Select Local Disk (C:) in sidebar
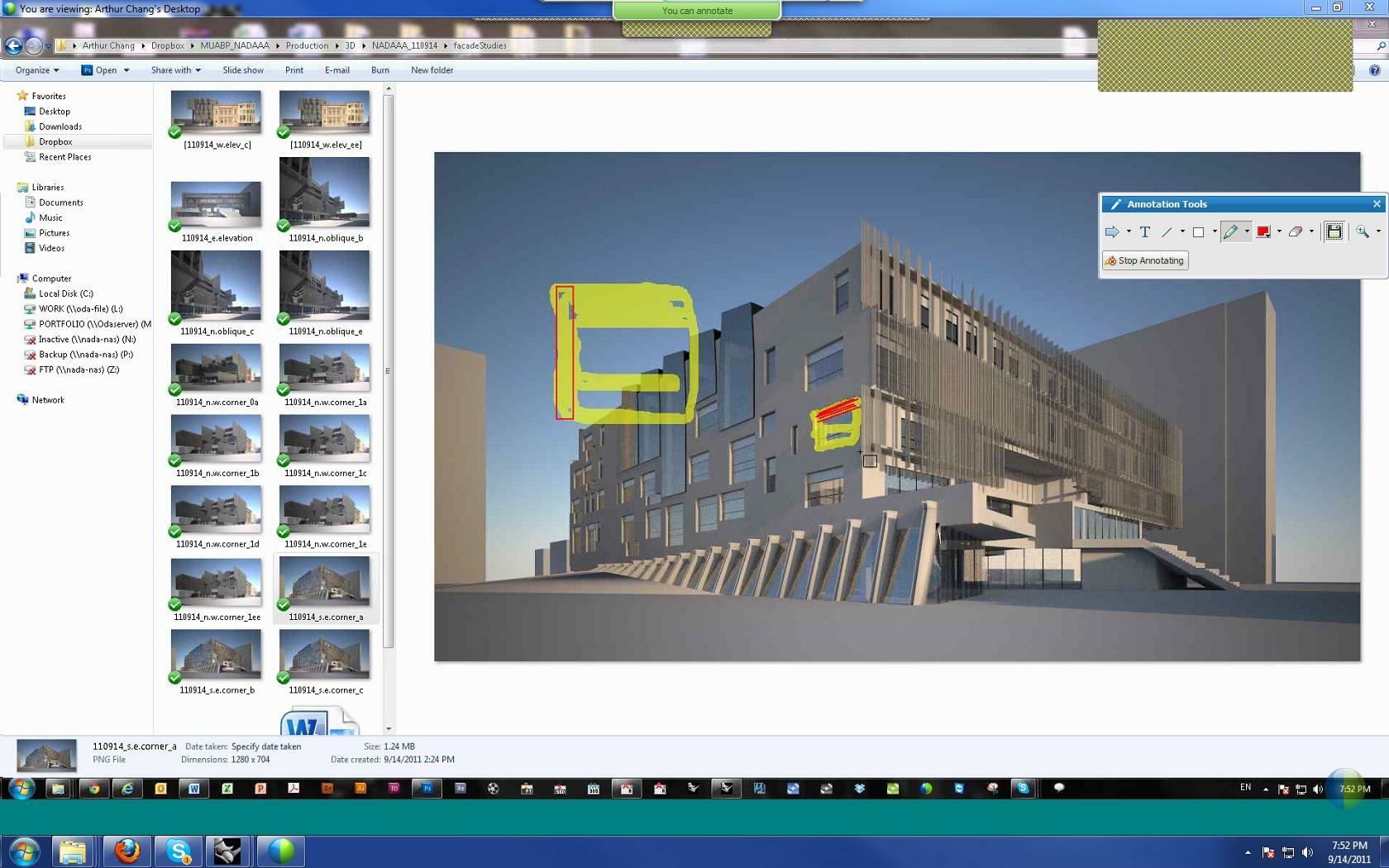Screen dimensions: 1389x868 pos(65,293)
